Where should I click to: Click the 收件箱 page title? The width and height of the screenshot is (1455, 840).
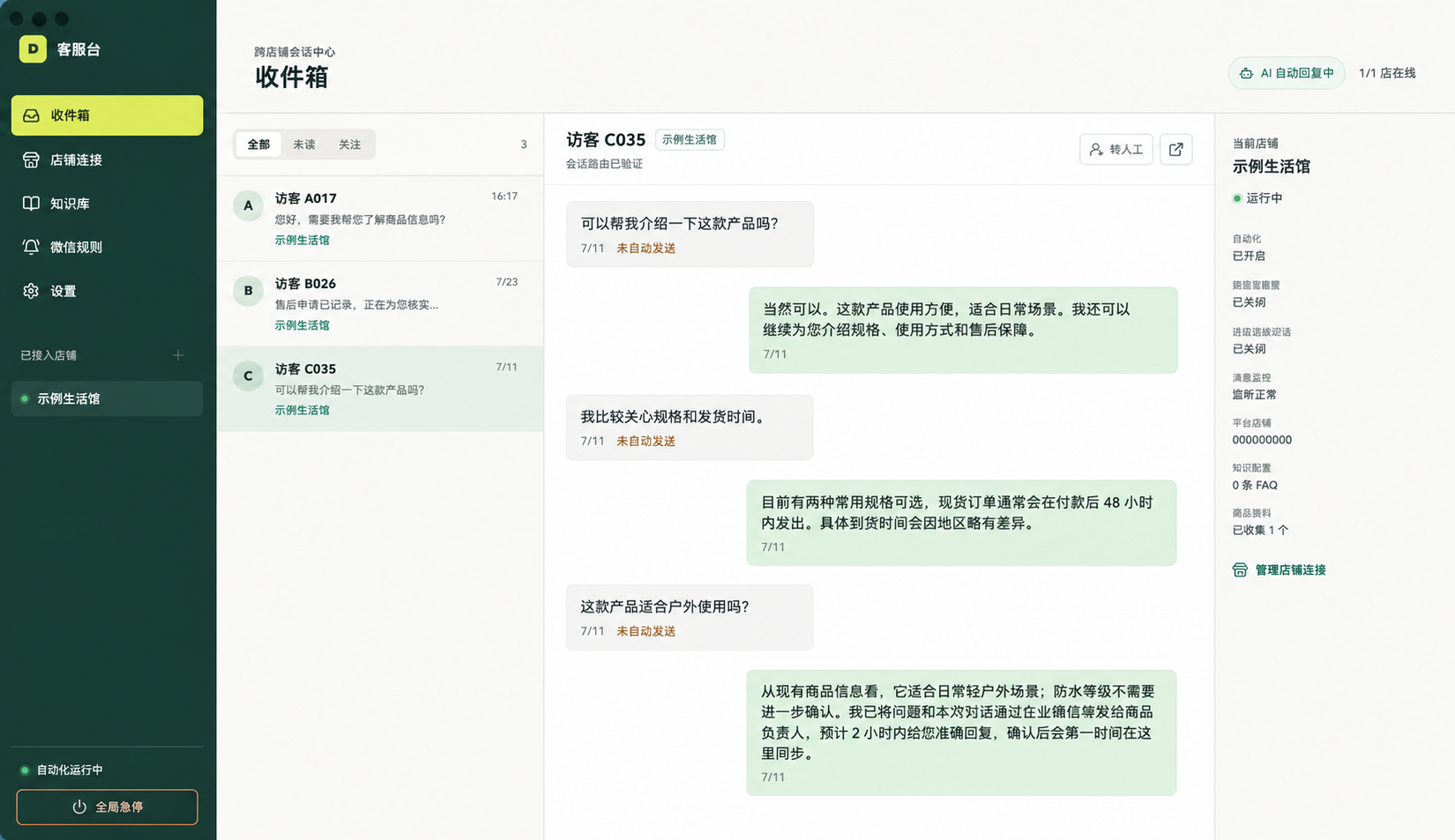pos(292,78)
